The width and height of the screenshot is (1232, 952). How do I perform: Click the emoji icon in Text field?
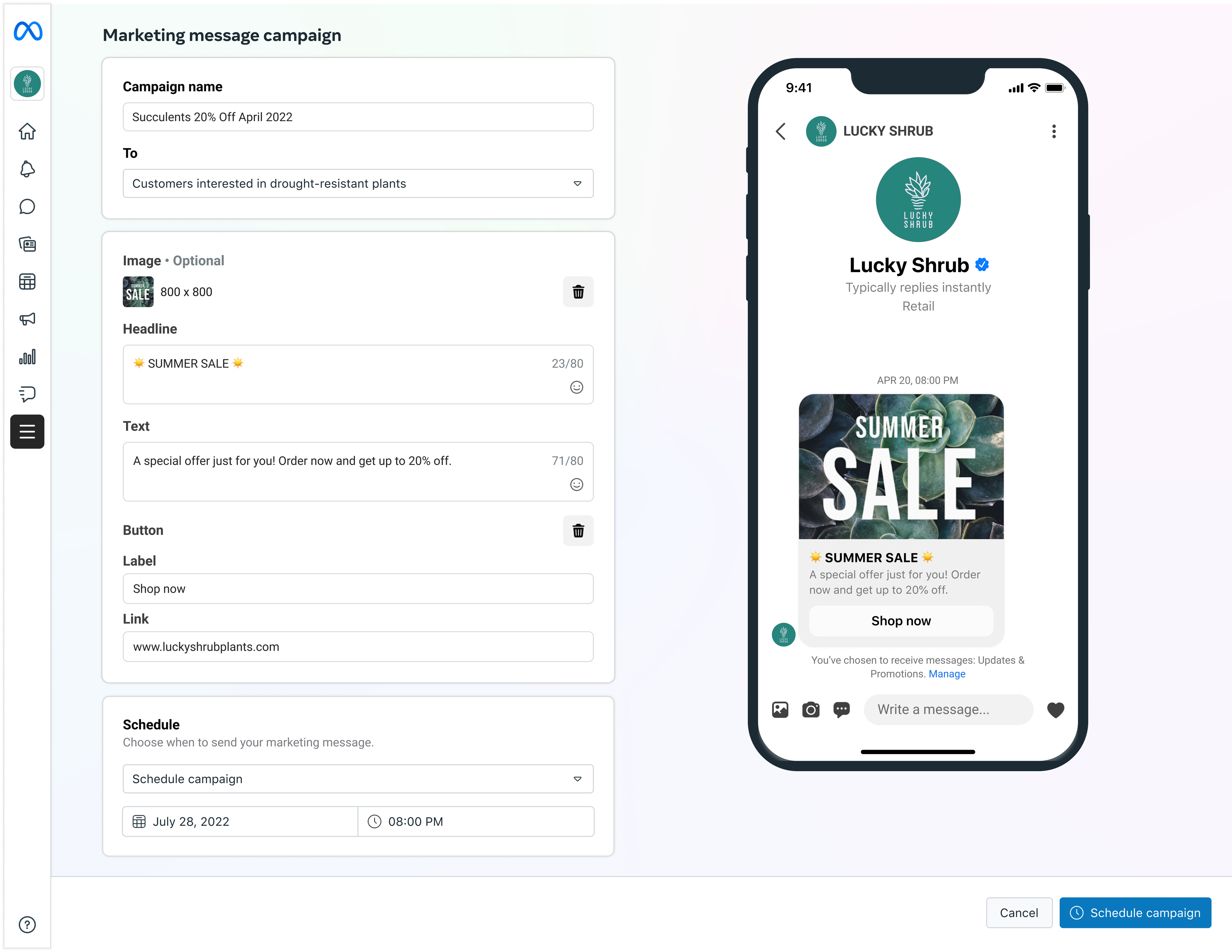click(576, 485)
